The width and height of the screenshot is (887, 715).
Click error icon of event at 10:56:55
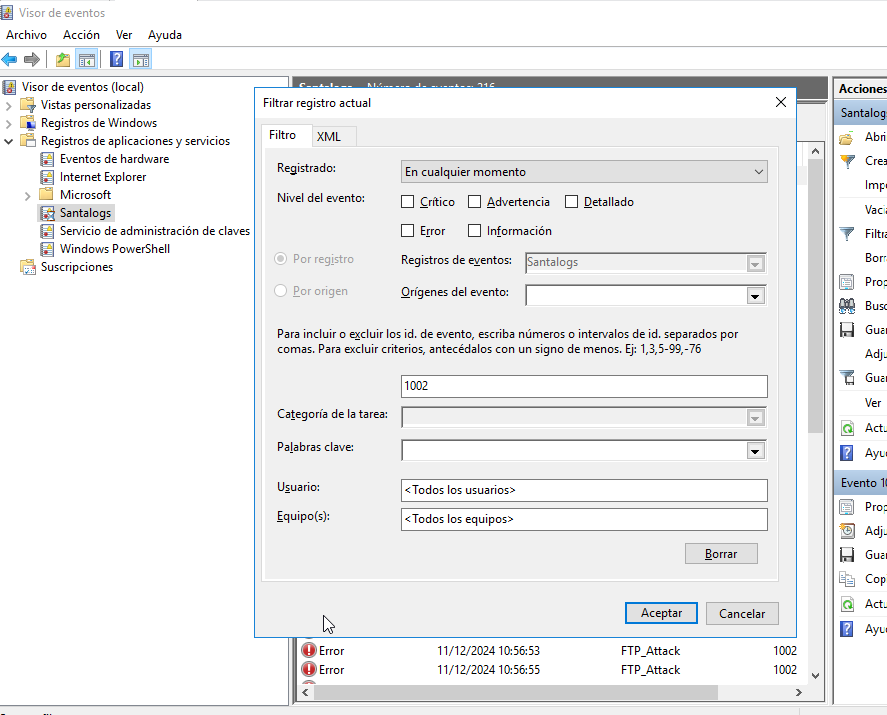(309, 669)
